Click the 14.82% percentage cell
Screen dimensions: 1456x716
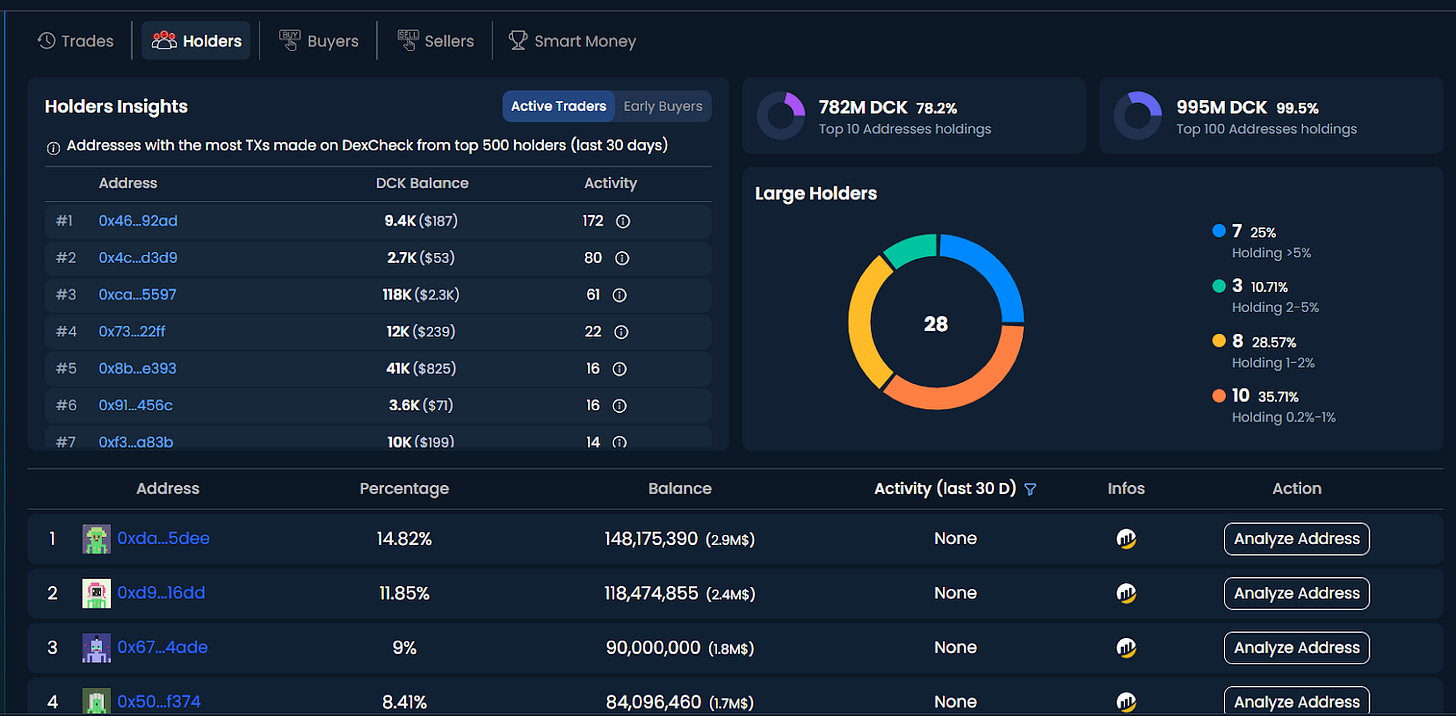coord(404,539)
